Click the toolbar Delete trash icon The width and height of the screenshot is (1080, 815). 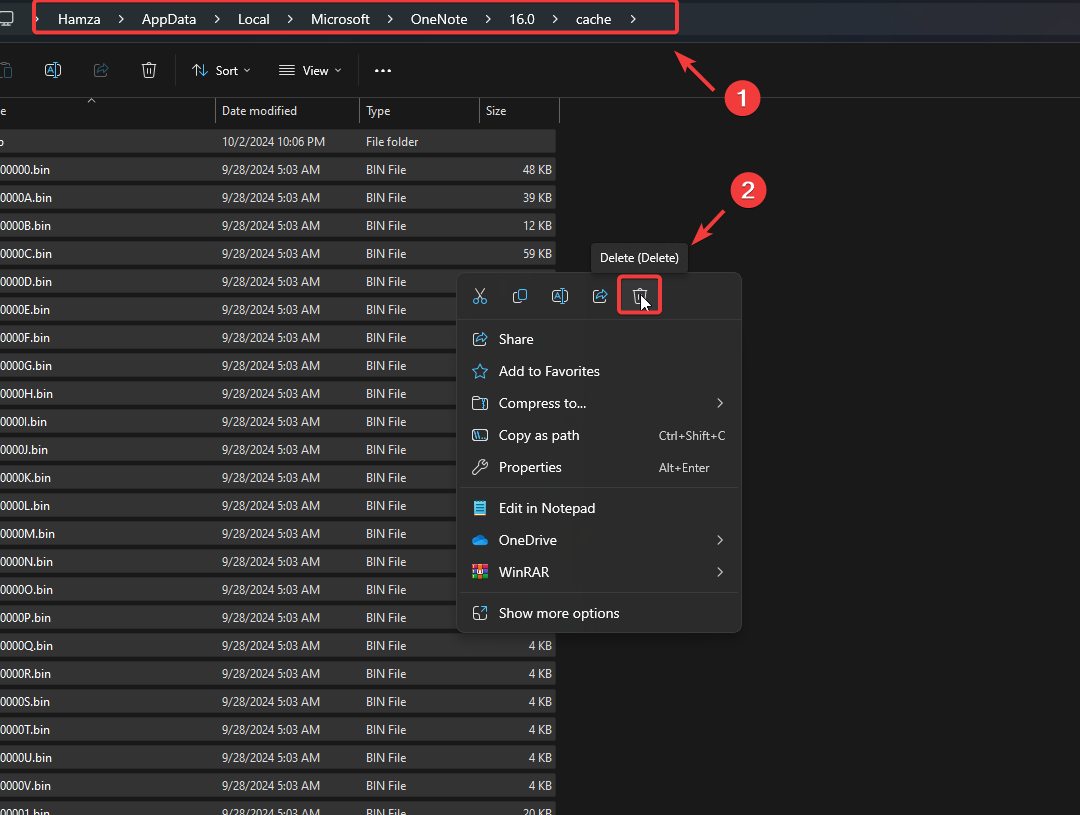149,70
